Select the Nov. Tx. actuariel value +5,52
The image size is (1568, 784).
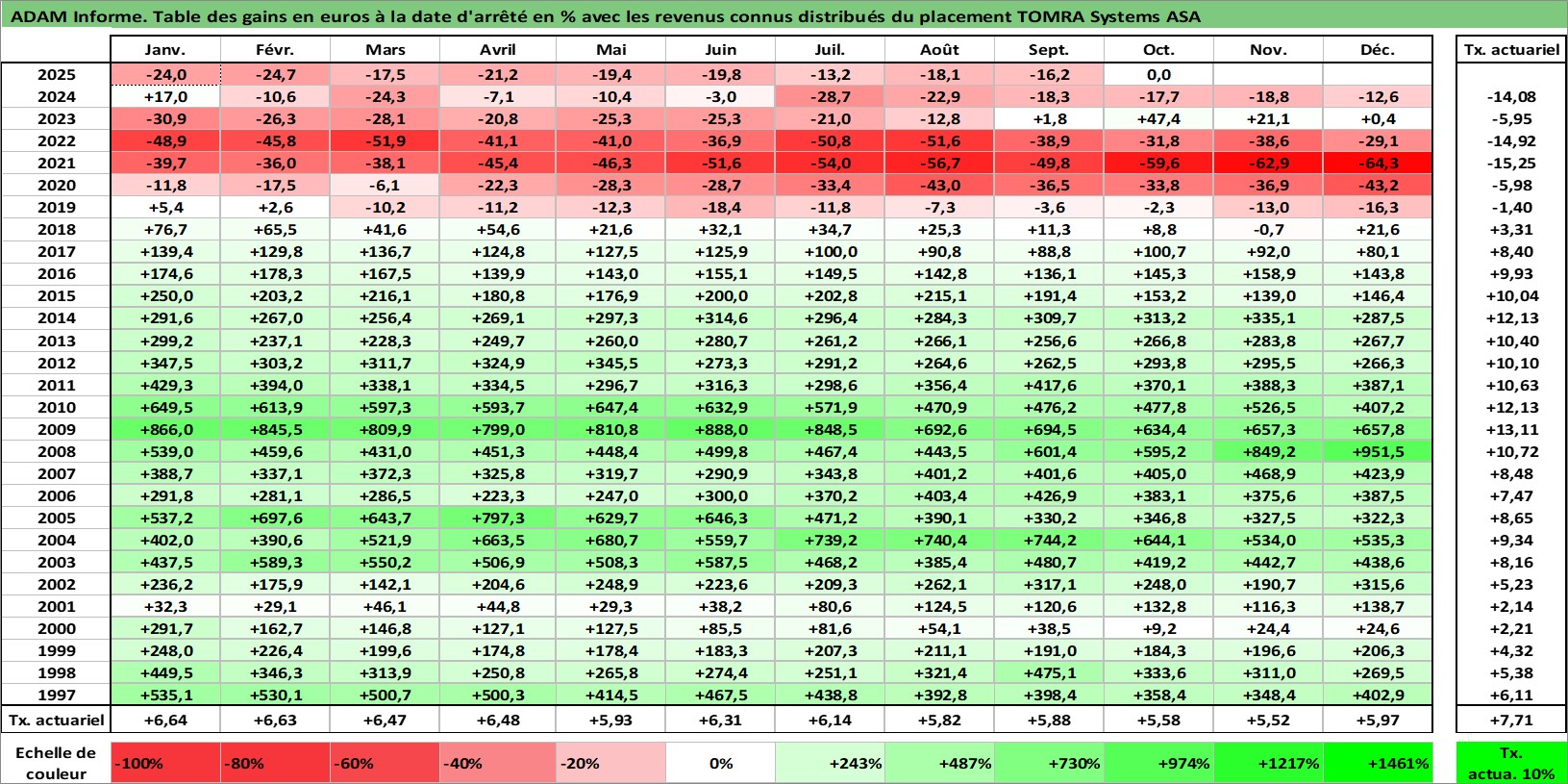(x=1268, y=720)
